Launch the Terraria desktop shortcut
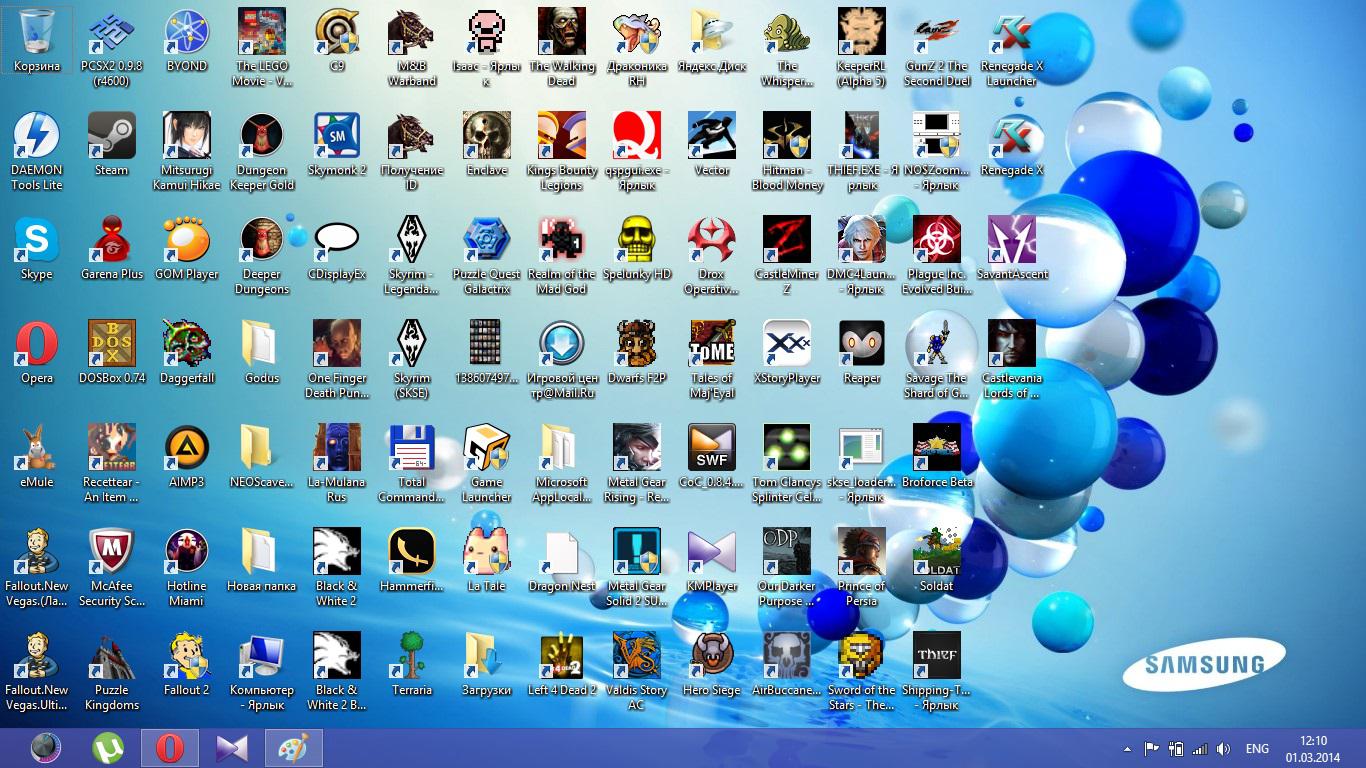Image resolution: width=1366 pixels, height=768 pixels. click(x=412, y=656)
